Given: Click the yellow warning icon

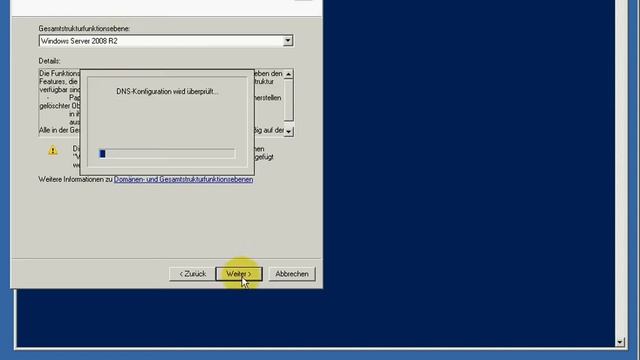Looking at the screenshot, I should [53, 150].
